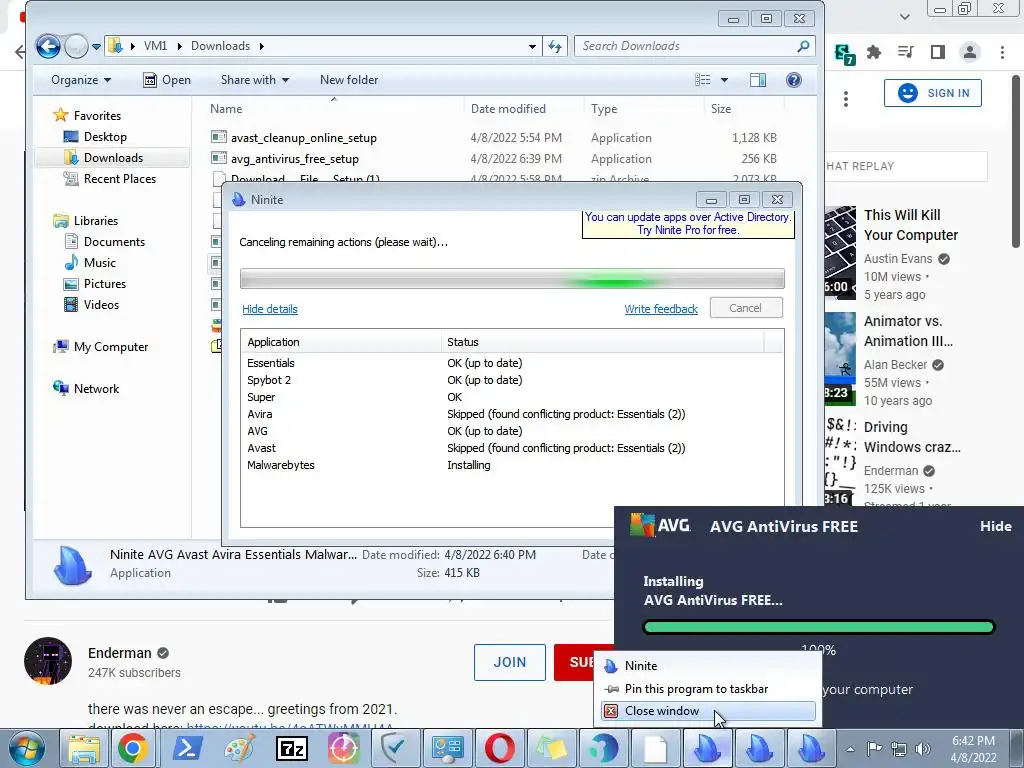Expand the Organize dropdown
1024x768 pixels.
tap(81, 80)
